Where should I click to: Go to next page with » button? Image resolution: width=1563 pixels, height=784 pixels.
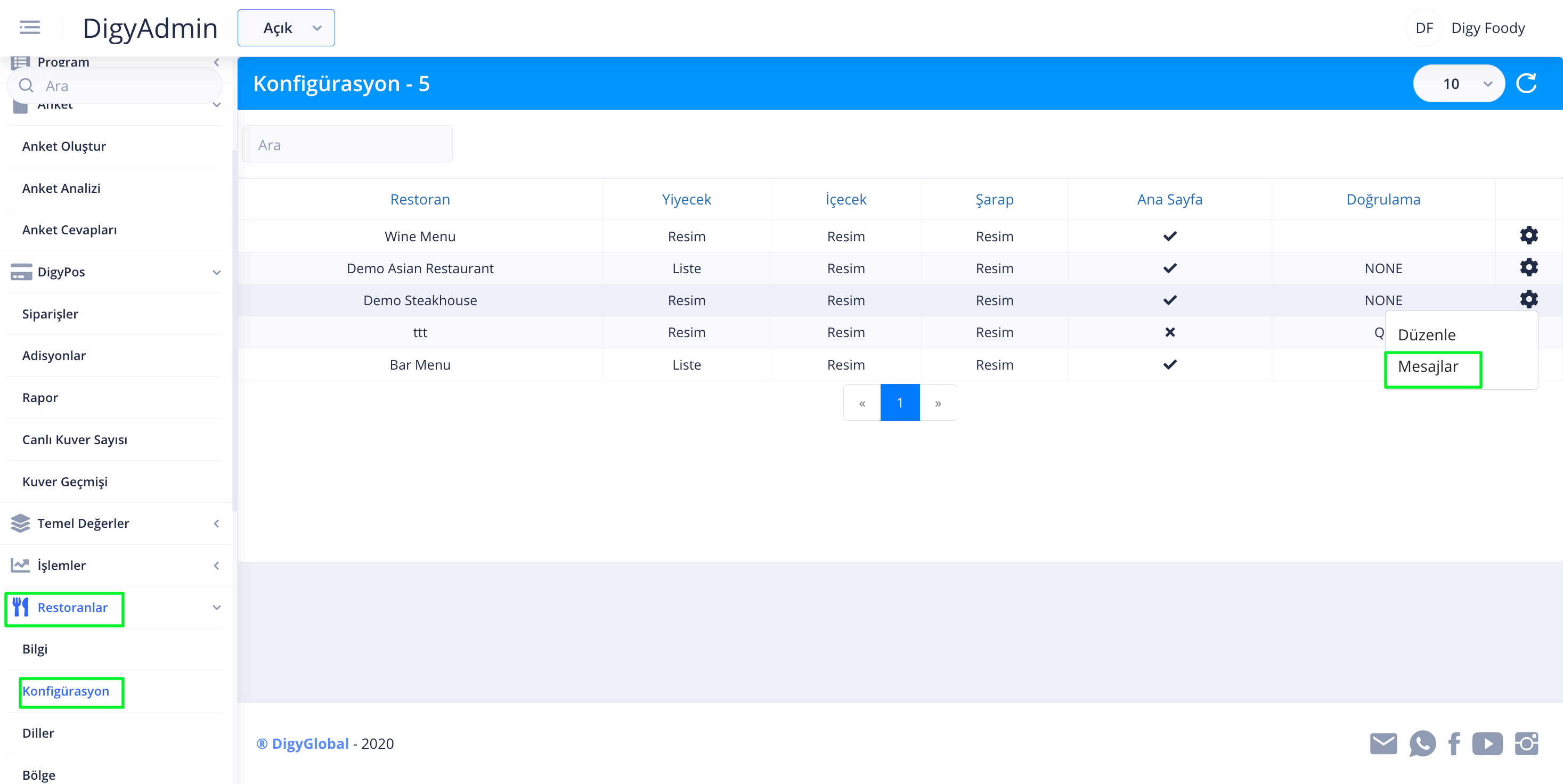[x=938, y=403]
